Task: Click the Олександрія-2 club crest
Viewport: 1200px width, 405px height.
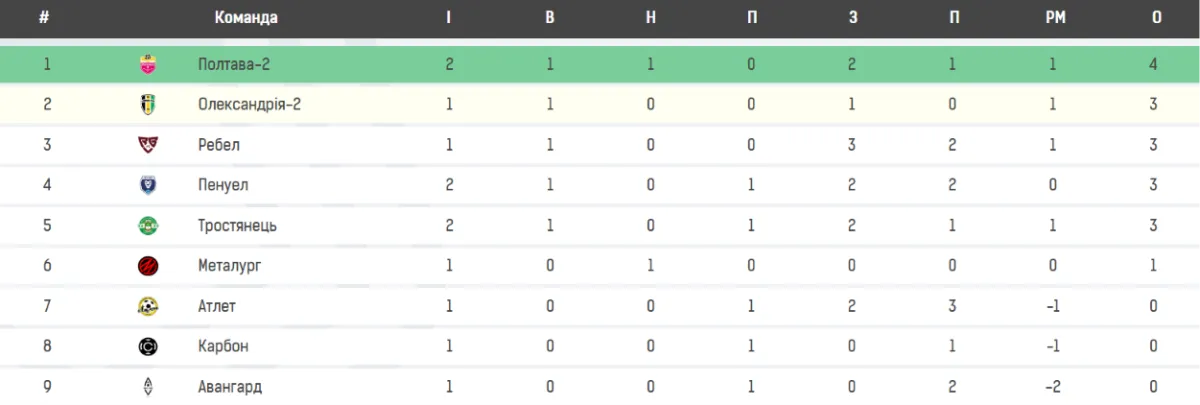Action: 148,105
